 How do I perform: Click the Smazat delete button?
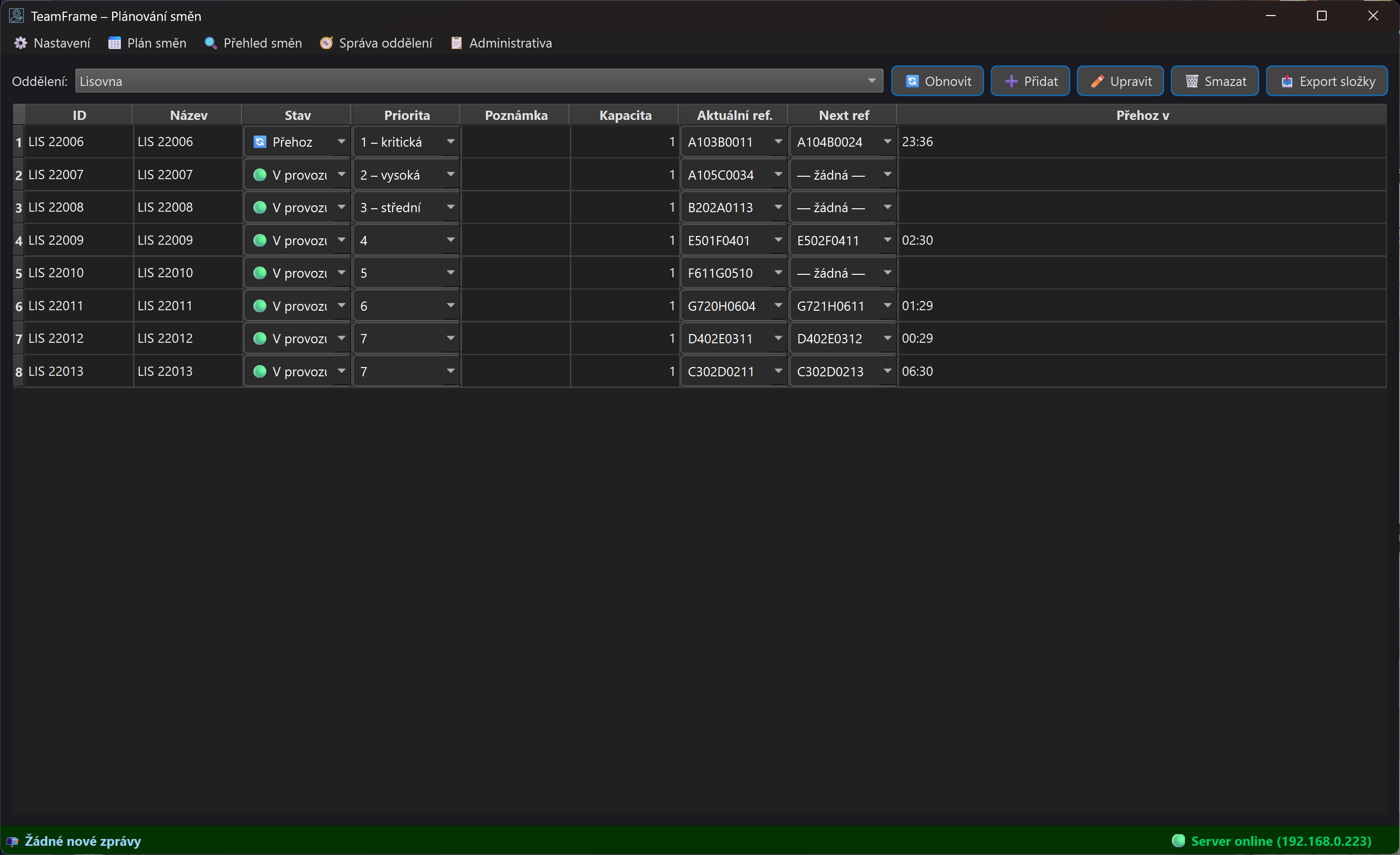click(x=1215, y=81)
